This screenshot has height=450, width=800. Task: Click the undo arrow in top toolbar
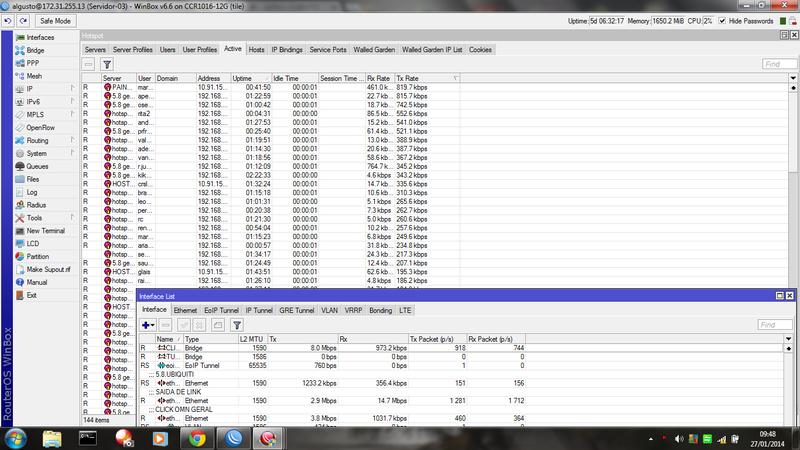[x=8, y=21]
